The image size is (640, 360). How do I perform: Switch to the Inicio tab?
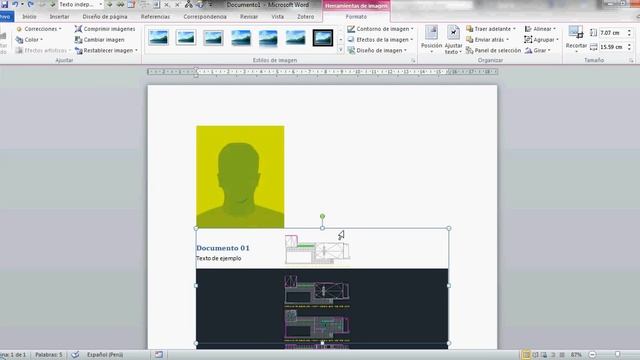click(x=29, y=17)
